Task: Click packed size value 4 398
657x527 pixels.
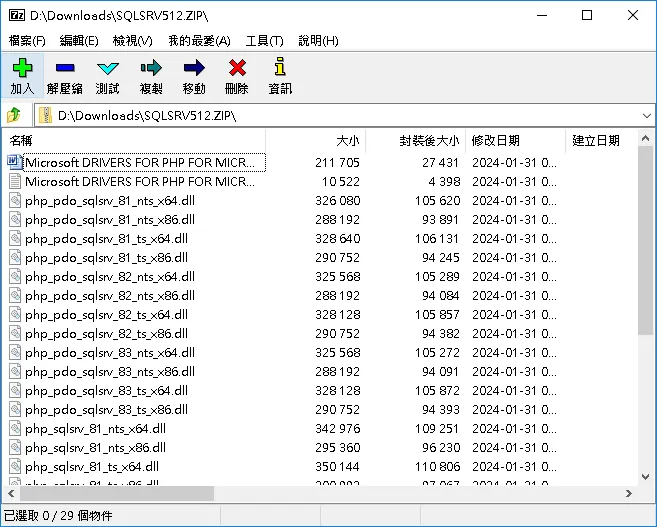Action: click(444, 181)
